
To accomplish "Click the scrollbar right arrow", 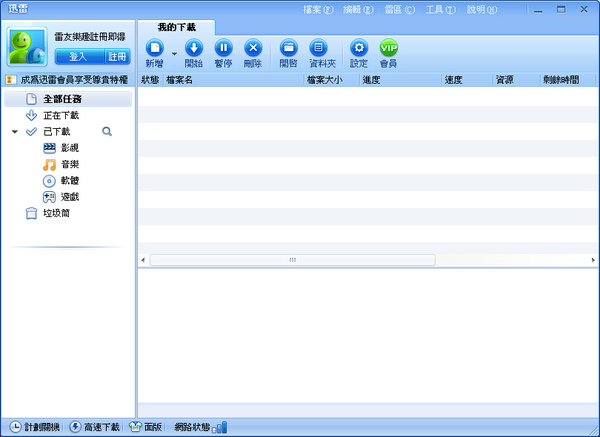I will pyautogui.click(x=593, y=260).
